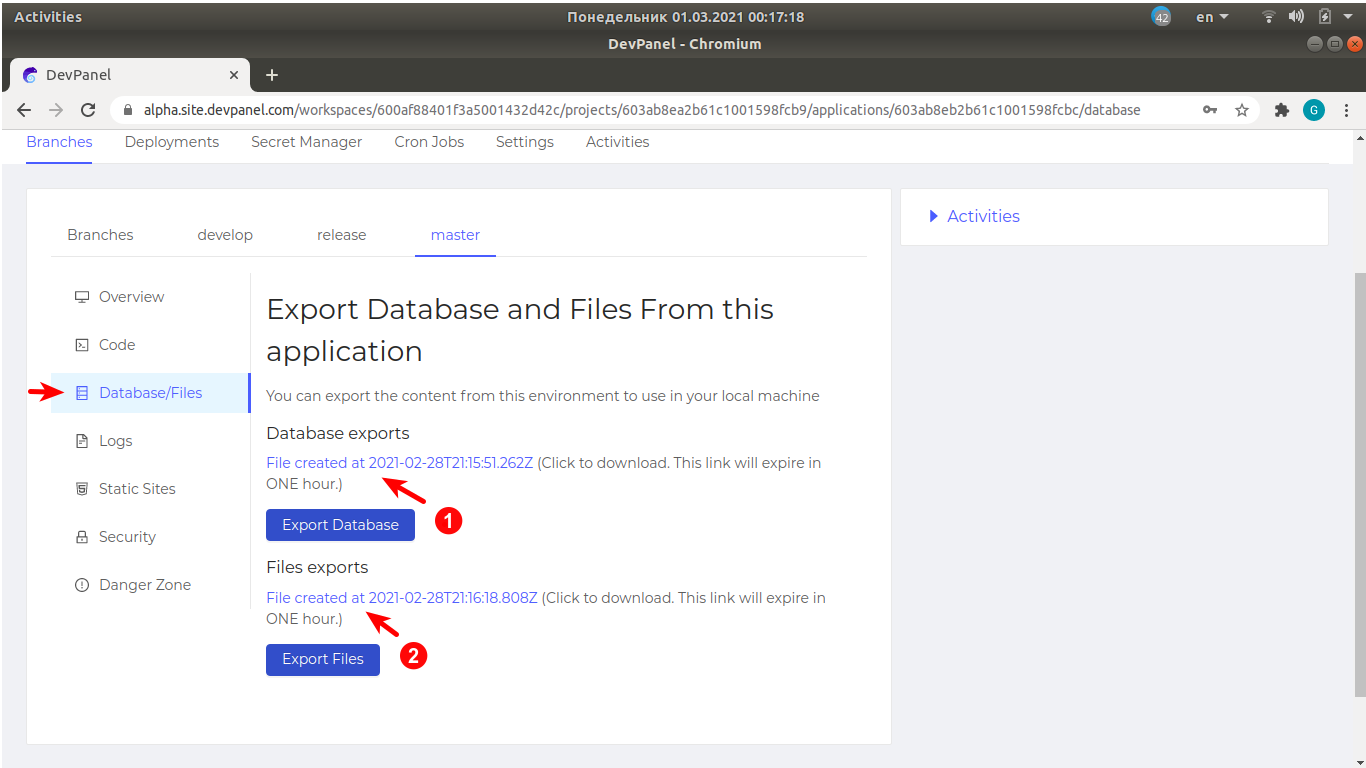Viewport: 1366px width, 768px height.
Task: Switch to the Deployments tab
Action: click(171, 141)
